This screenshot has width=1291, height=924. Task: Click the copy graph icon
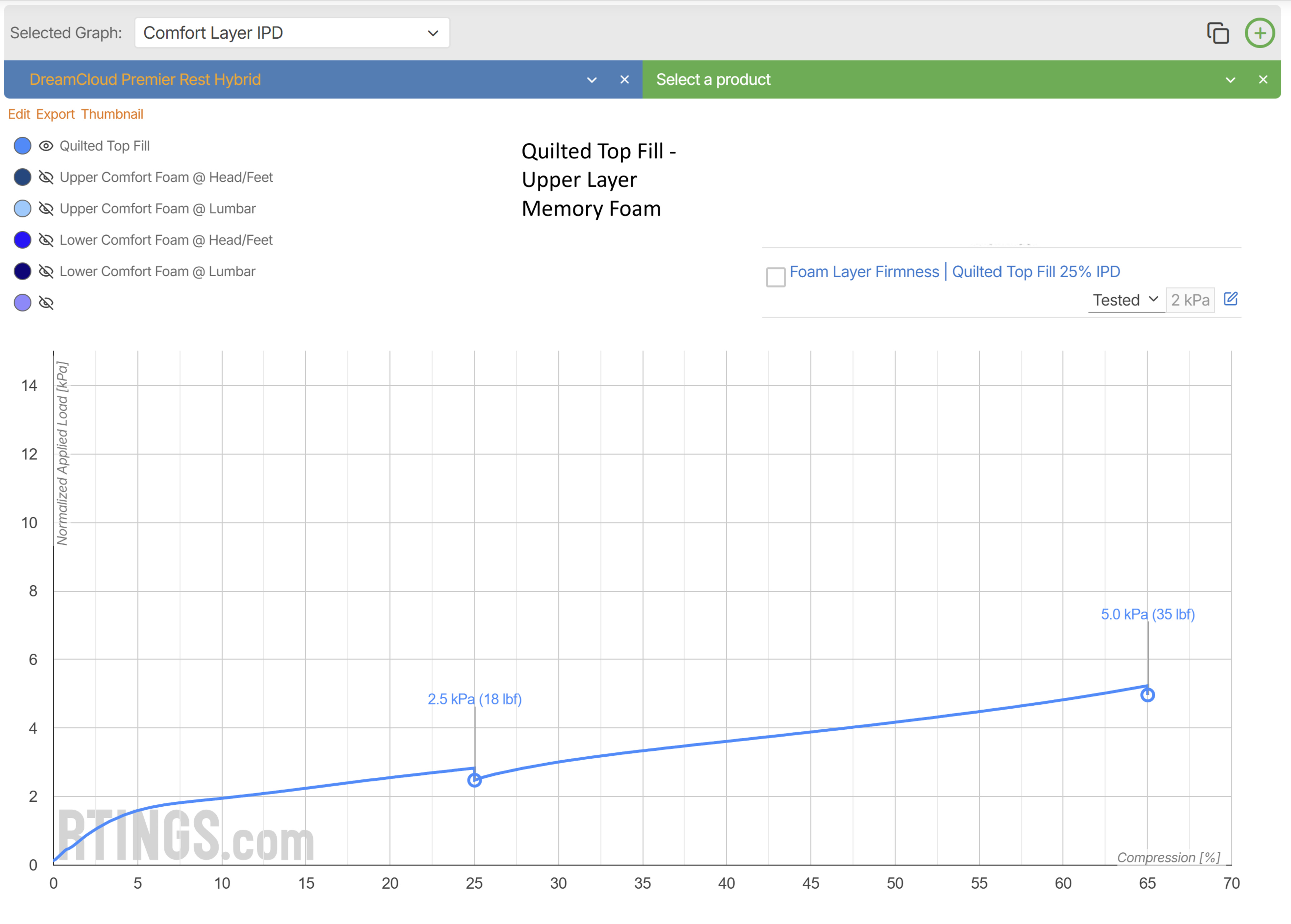[x=1218, y=33]
